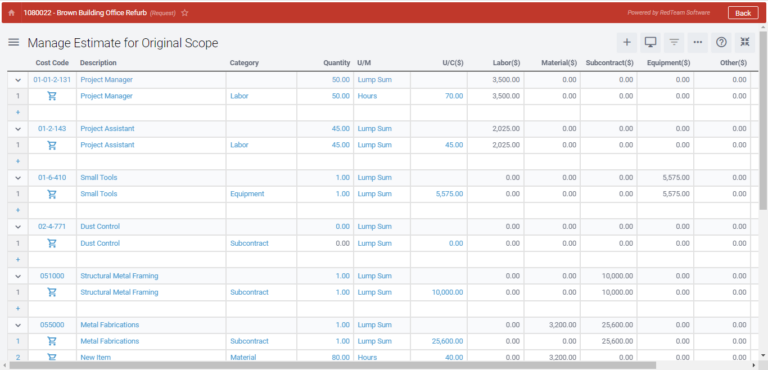The image size is (768, 370).
Task: Open cost code 01-01-2-131 link
Action: [x=52, y=79]
